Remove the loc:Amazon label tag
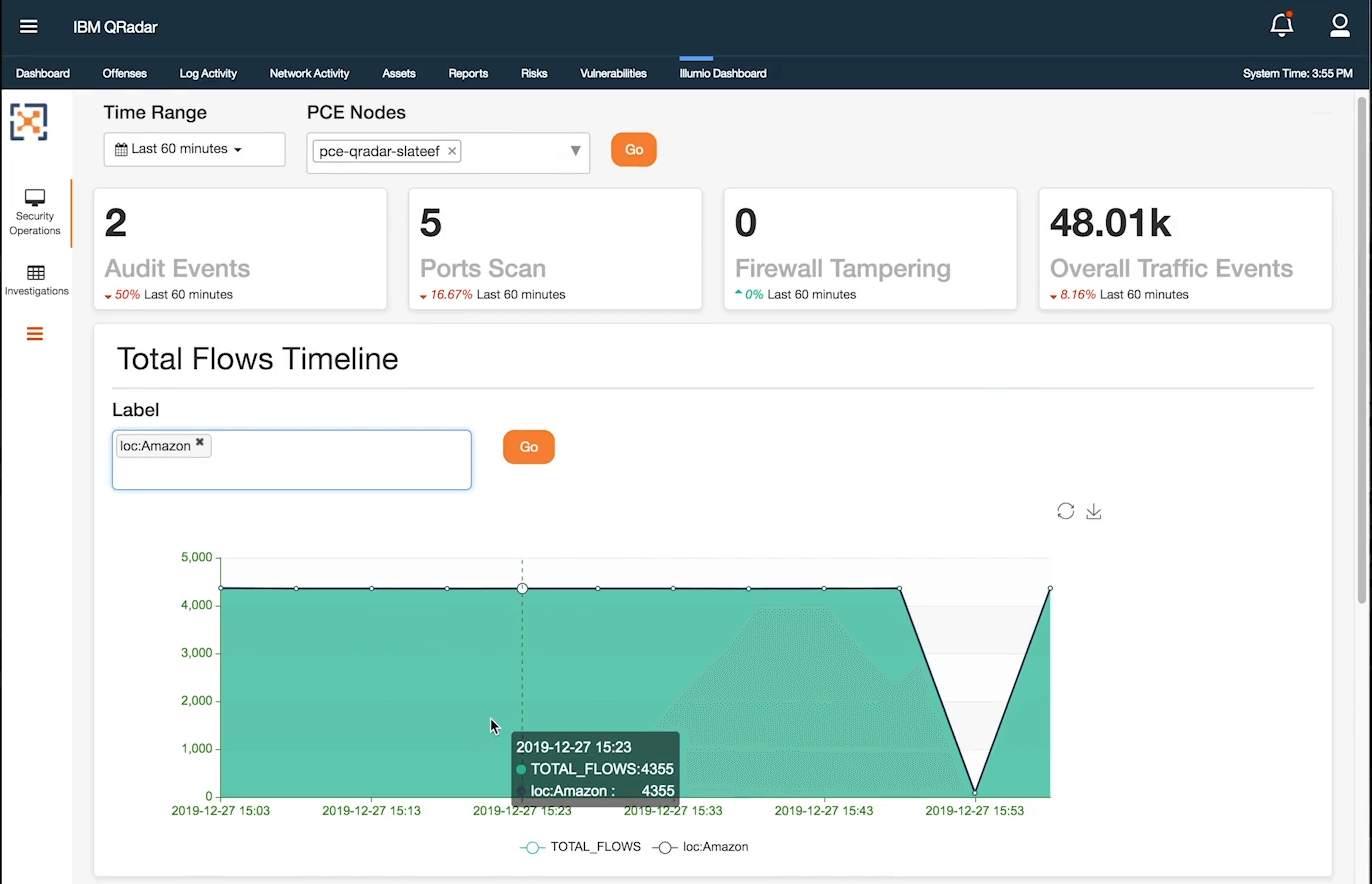This screenshot has width=1372, height=884. point(200,442)
